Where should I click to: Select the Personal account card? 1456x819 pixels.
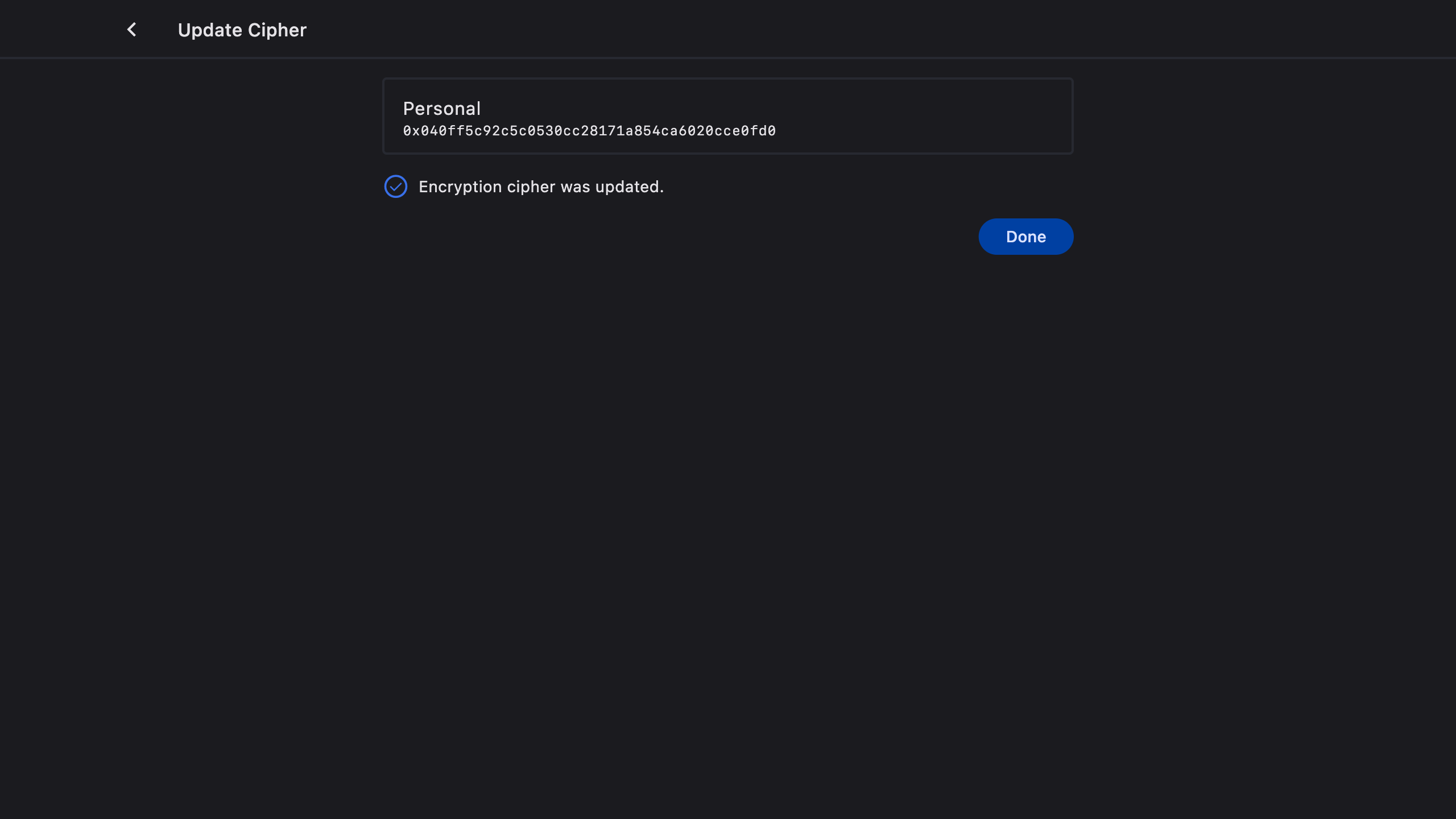[x=727, y=116]
